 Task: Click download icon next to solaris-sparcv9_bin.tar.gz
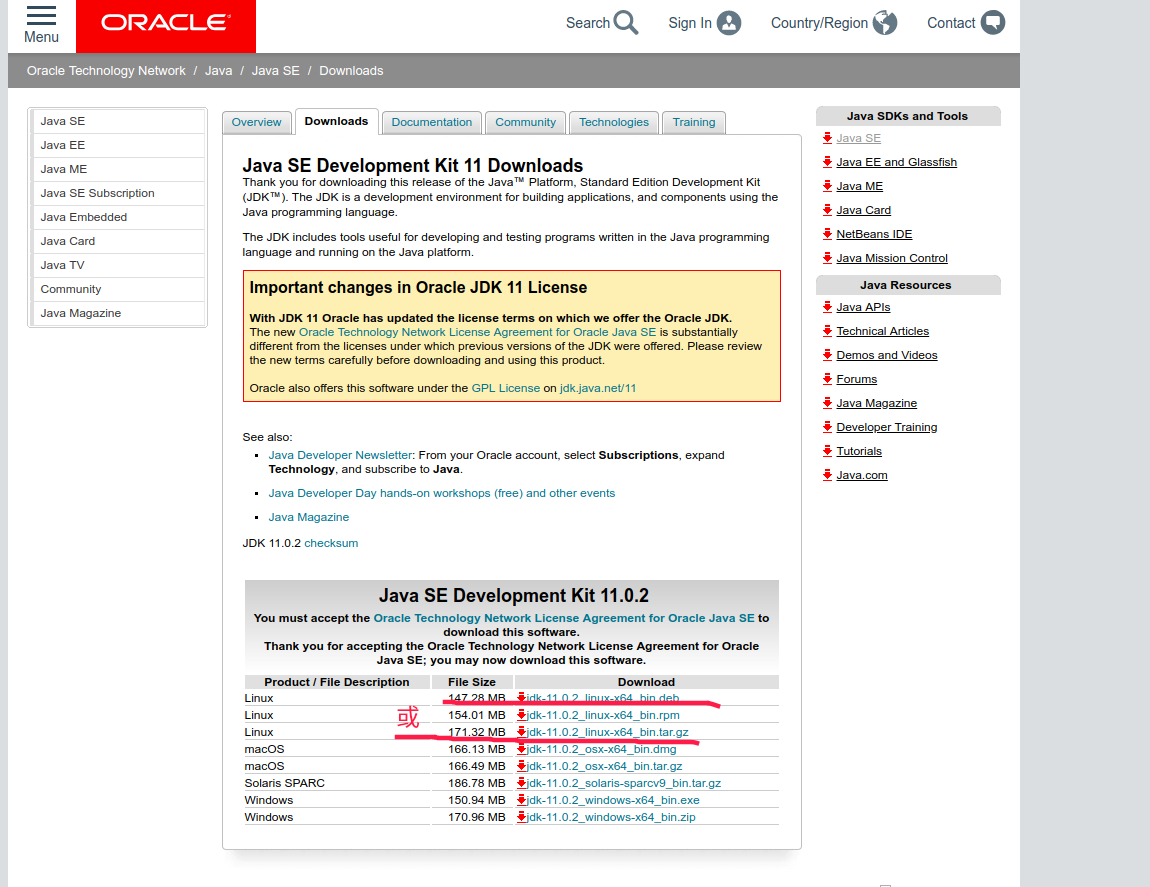coord(521,783)
